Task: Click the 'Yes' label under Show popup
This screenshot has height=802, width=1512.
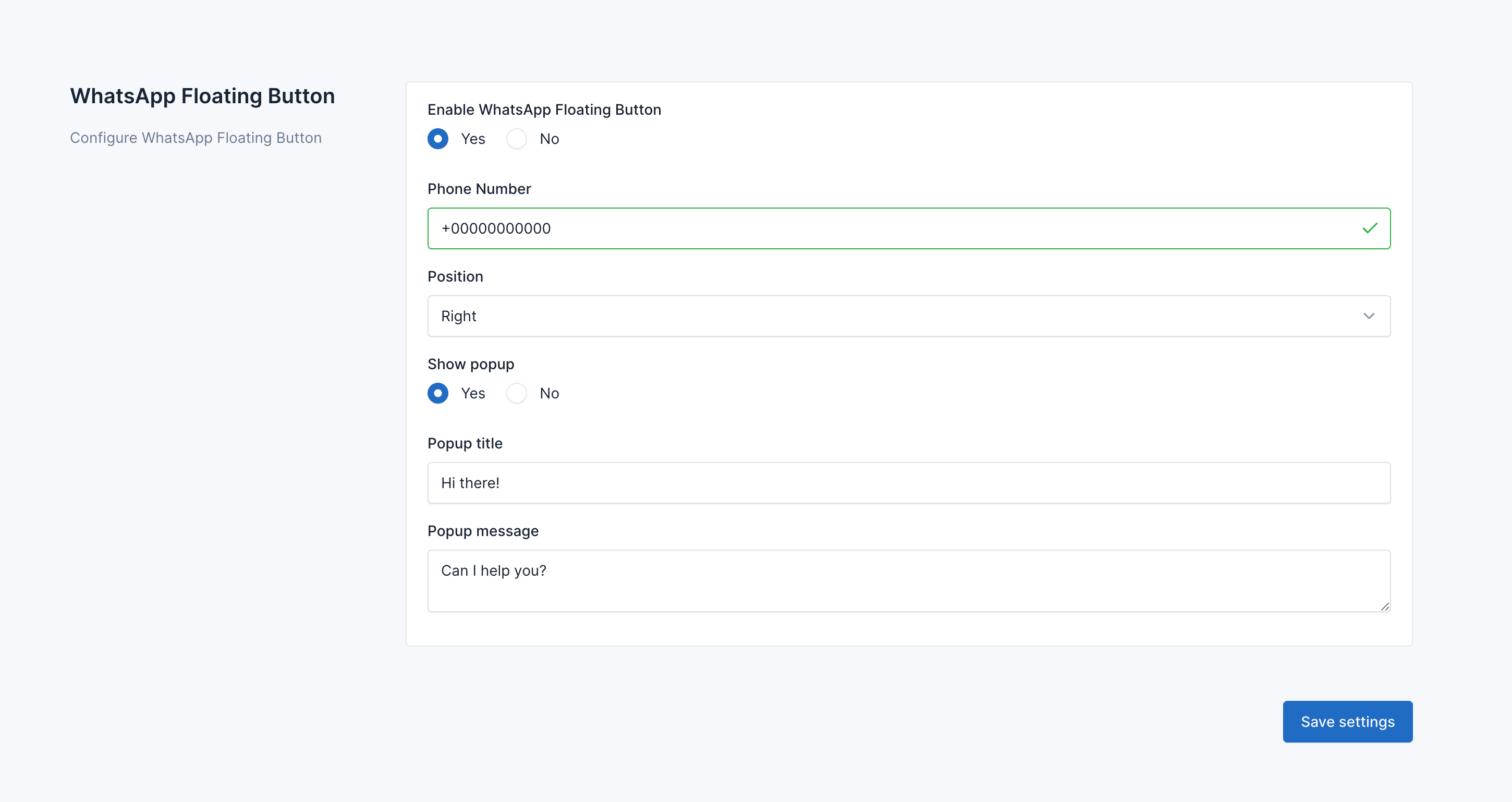Action: point(473,393)
